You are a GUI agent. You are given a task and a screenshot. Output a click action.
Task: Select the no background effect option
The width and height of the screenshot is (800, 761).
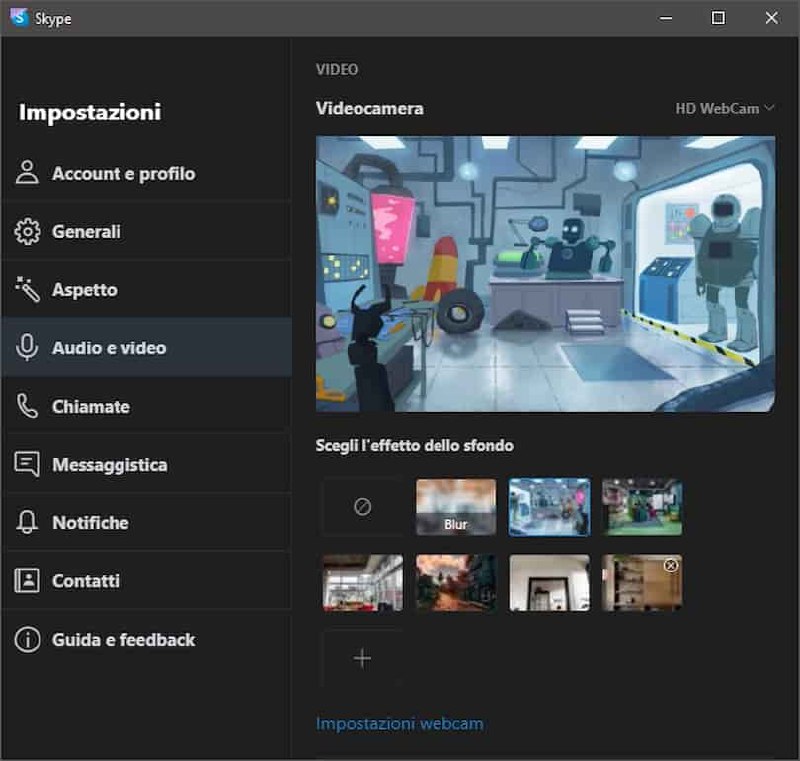(x=363, y=507)
